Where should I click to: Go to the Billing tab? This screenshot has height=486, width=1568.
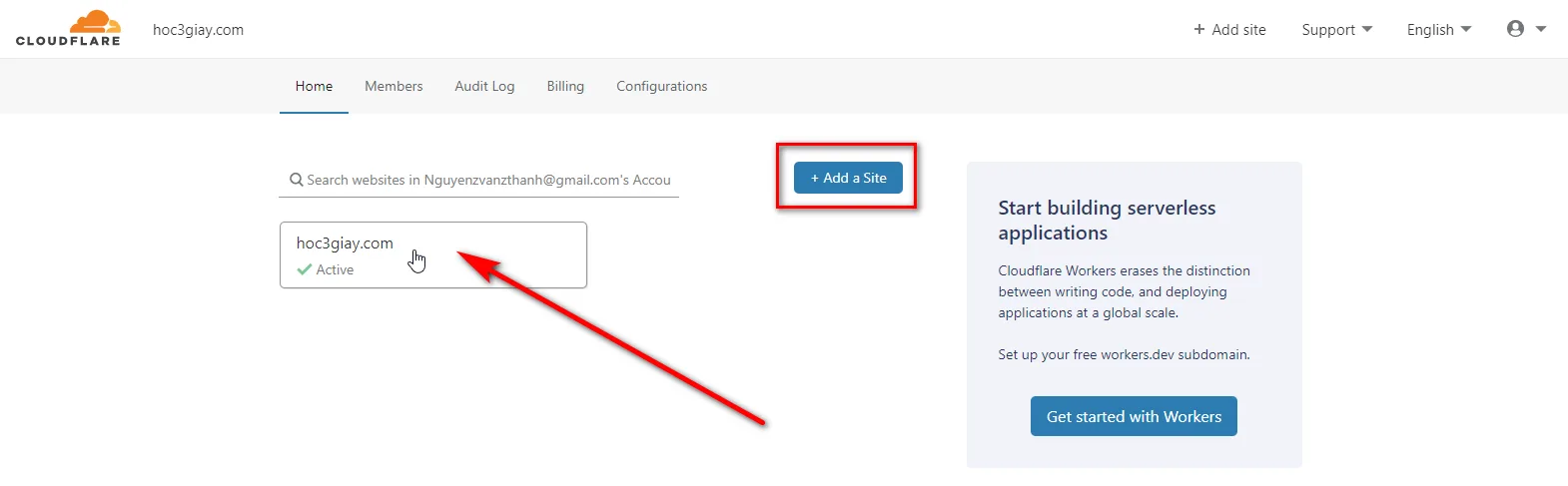565,86
